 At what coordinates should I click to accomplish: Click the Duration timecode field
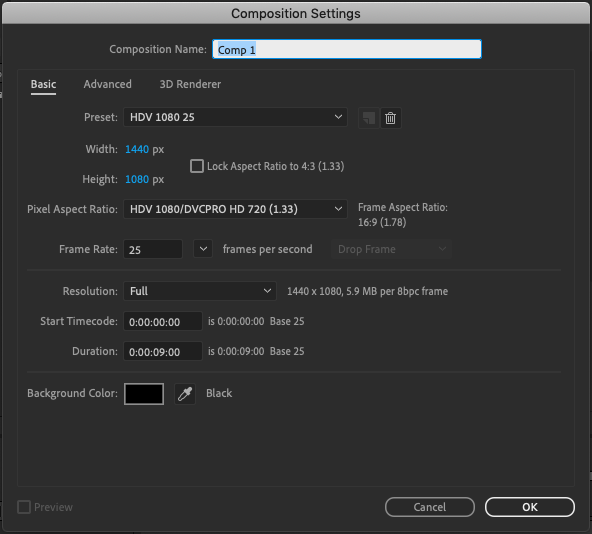[x=163, y=351]
